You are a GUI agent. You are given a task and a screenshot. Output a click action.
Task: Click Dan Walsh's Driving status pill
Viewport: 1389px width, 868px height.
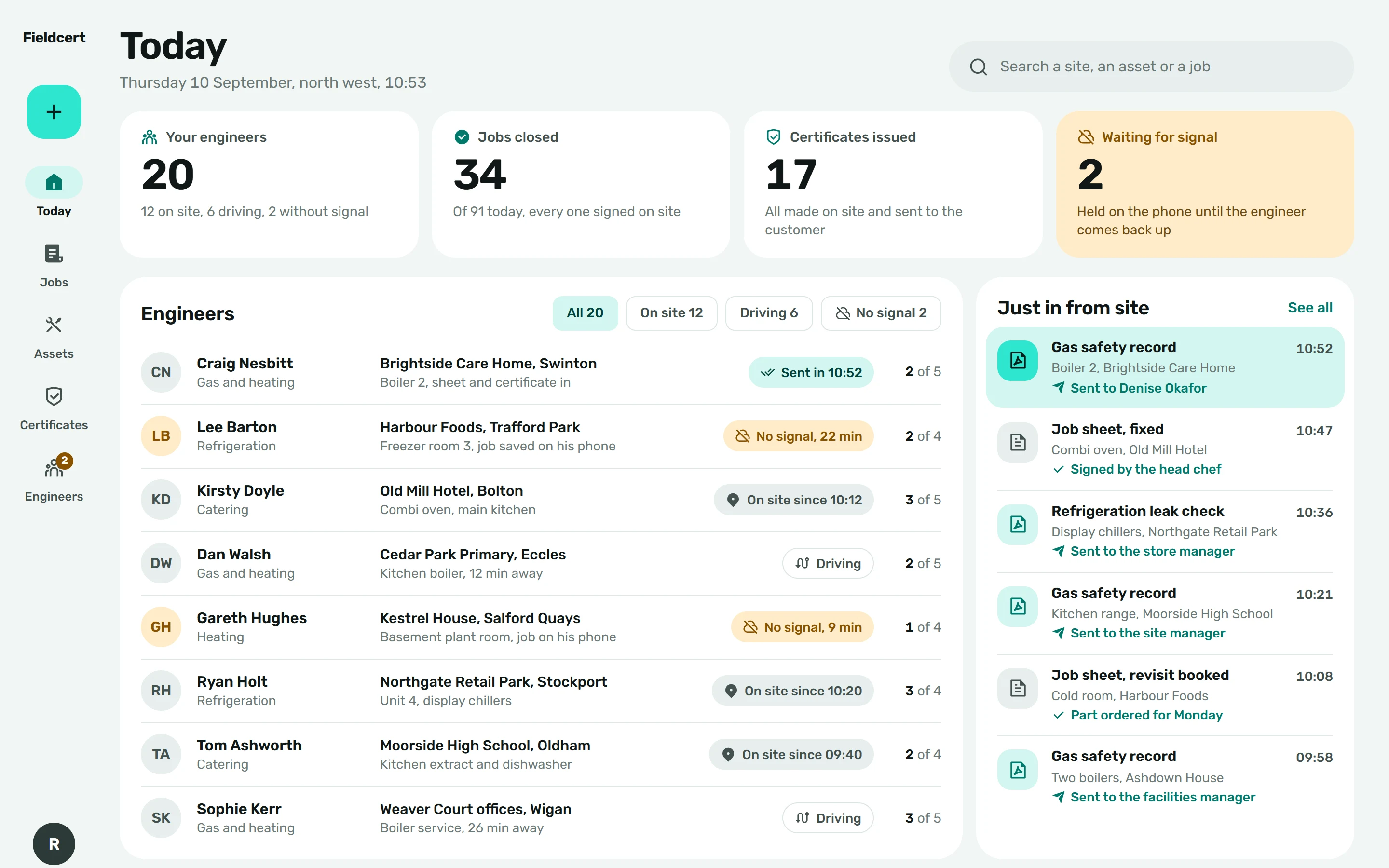pyautogui.click(x=828, y=564)
